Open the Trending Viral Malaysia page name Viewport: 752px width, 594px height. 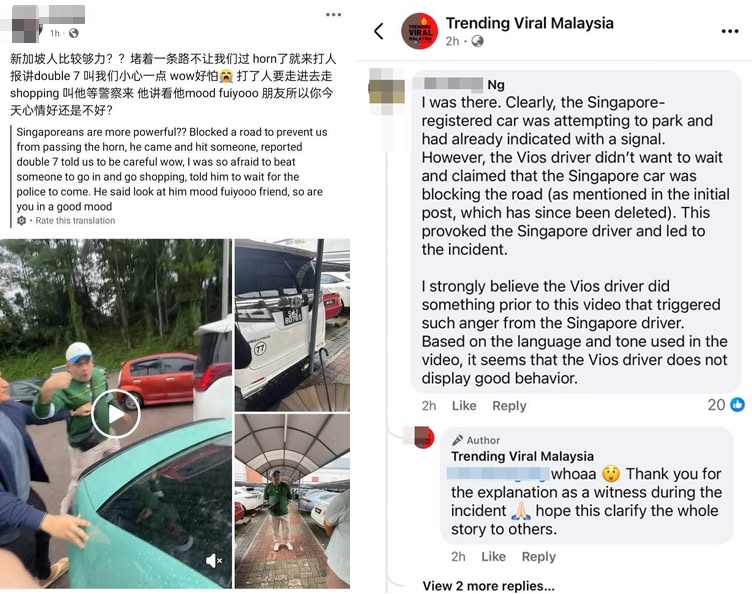click(529, 23)
